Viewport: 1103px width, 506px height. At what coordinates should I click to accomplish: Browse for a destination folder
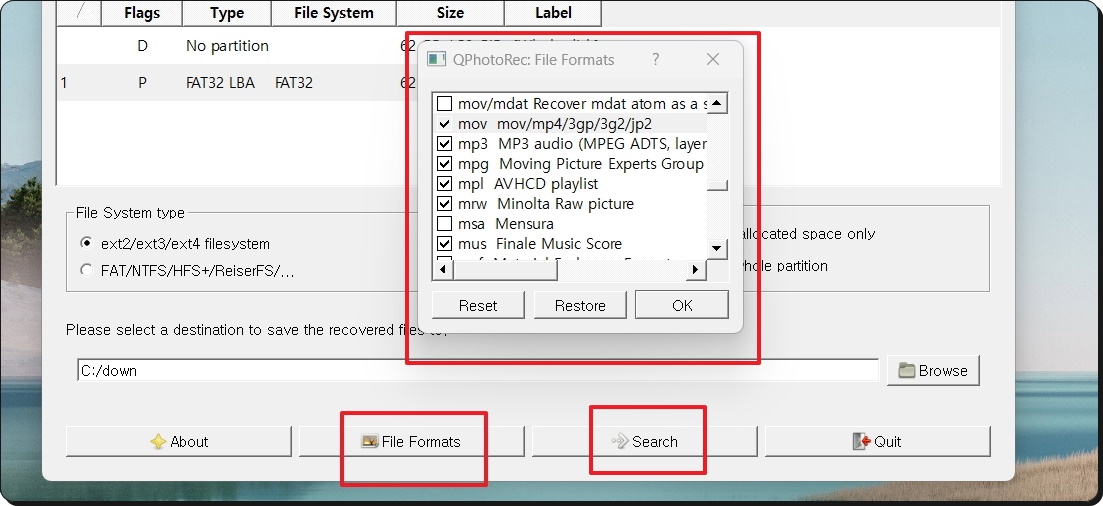pyautogui.click(x=933, y=371)
